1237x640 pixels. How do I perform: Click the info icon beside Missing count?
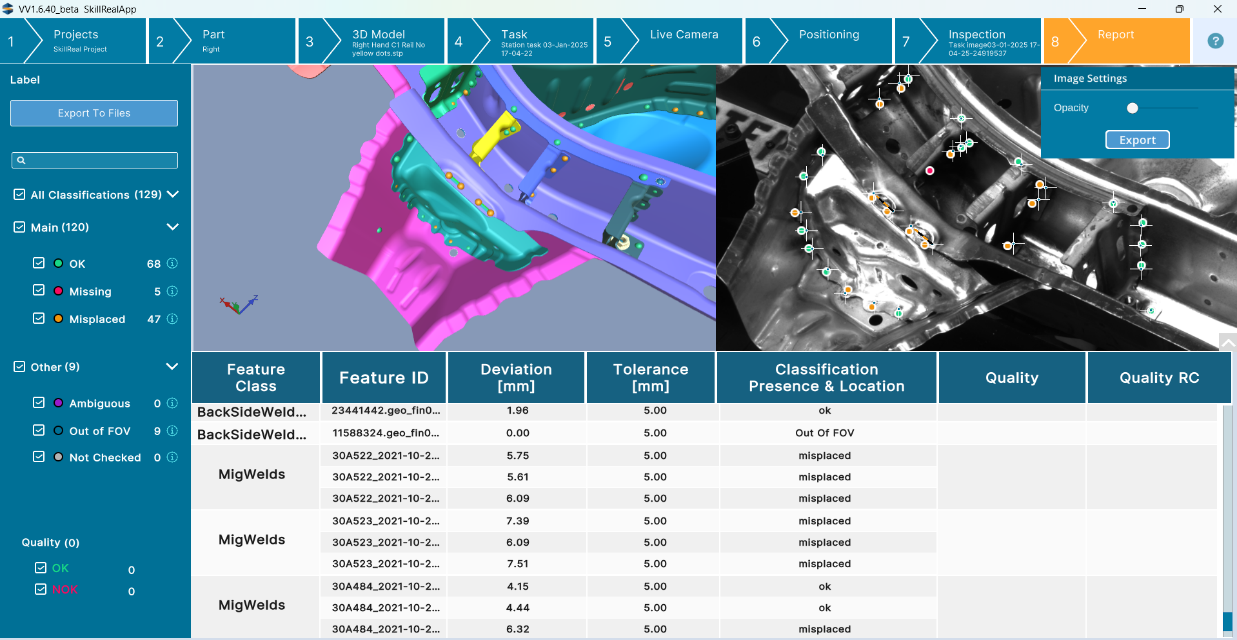174,291
